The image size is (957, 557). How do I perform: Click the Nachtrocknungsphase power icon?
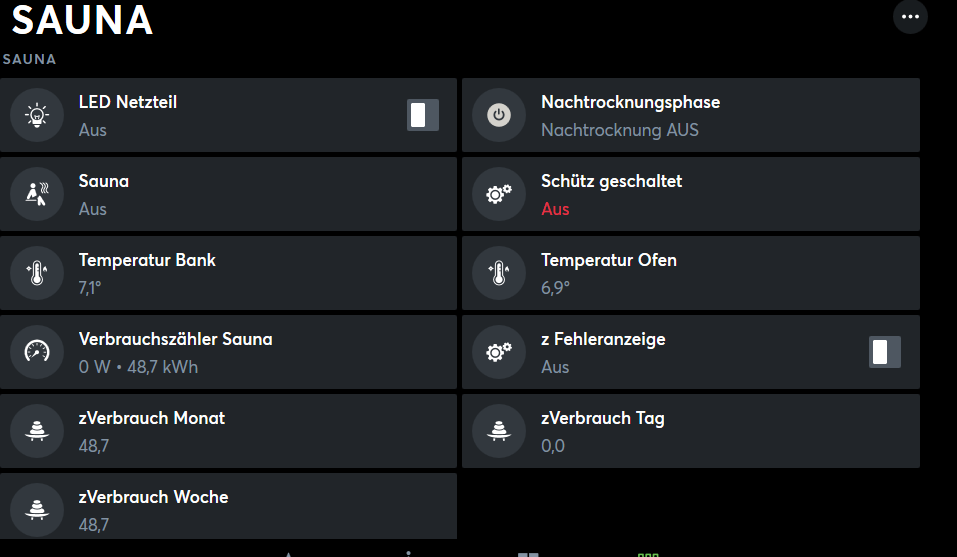point(499,116)
